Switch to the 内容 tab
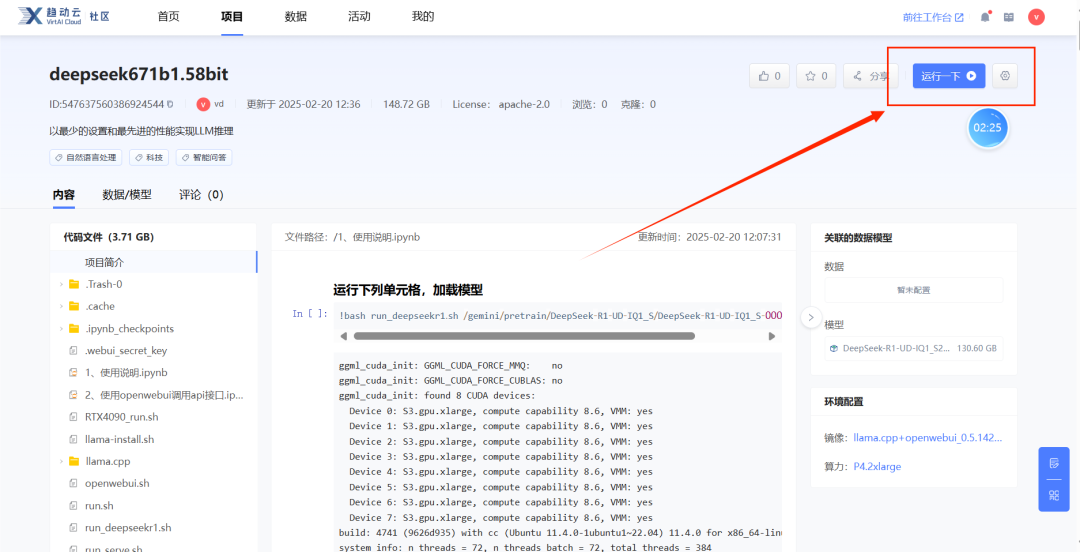The image size is (1080, 552). (x=64, y=195)
